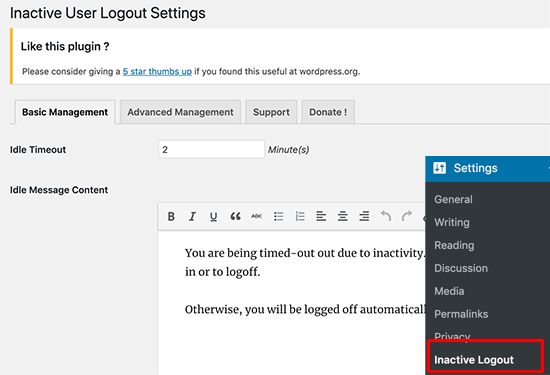Insert a blockquote with quote icon
This screenshot has height=375, width=550.
(235, 216)
